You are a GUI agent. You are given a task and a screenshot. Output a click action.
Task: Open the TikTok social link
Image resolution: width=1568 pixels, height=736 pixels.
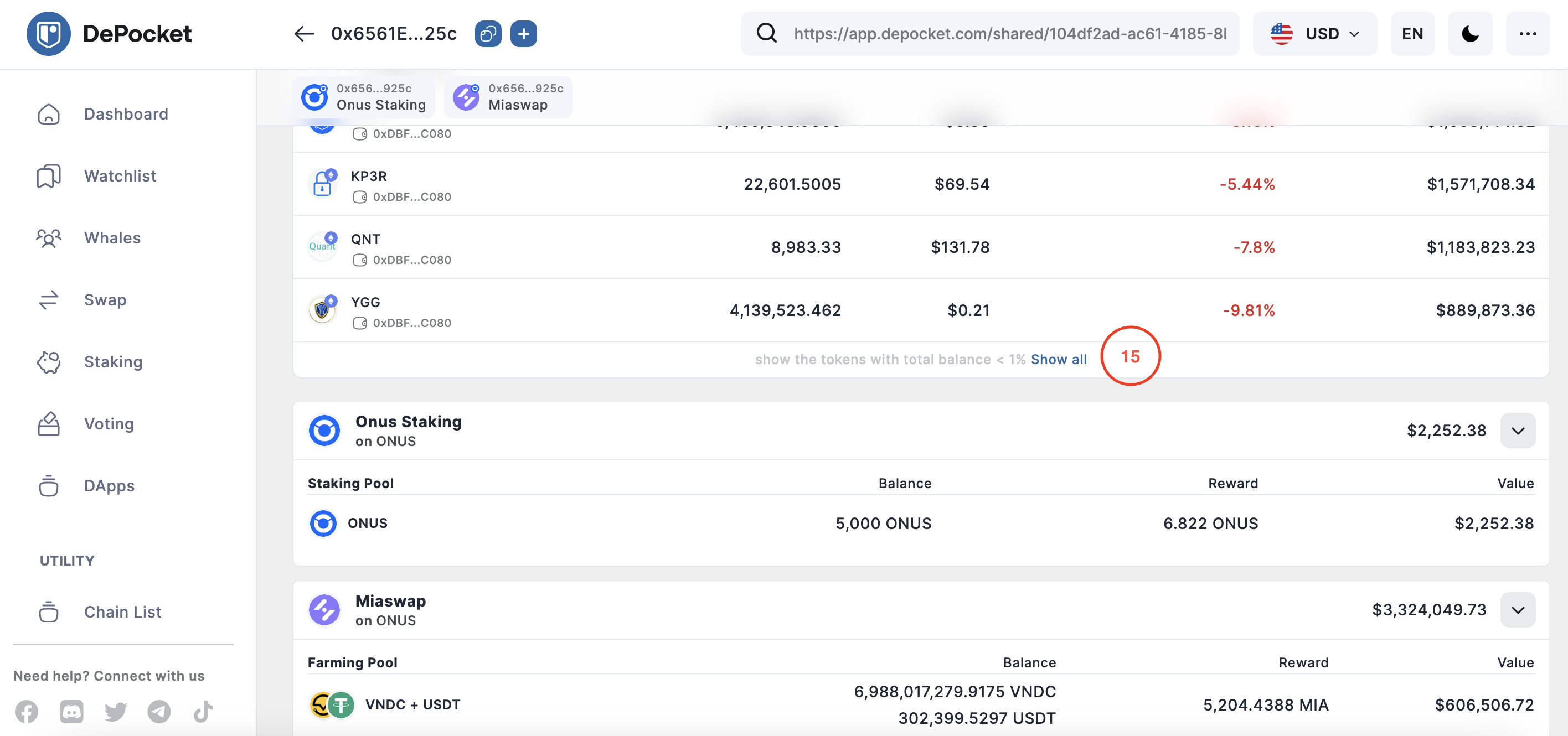pyautogui.click(x=203, y=711)
